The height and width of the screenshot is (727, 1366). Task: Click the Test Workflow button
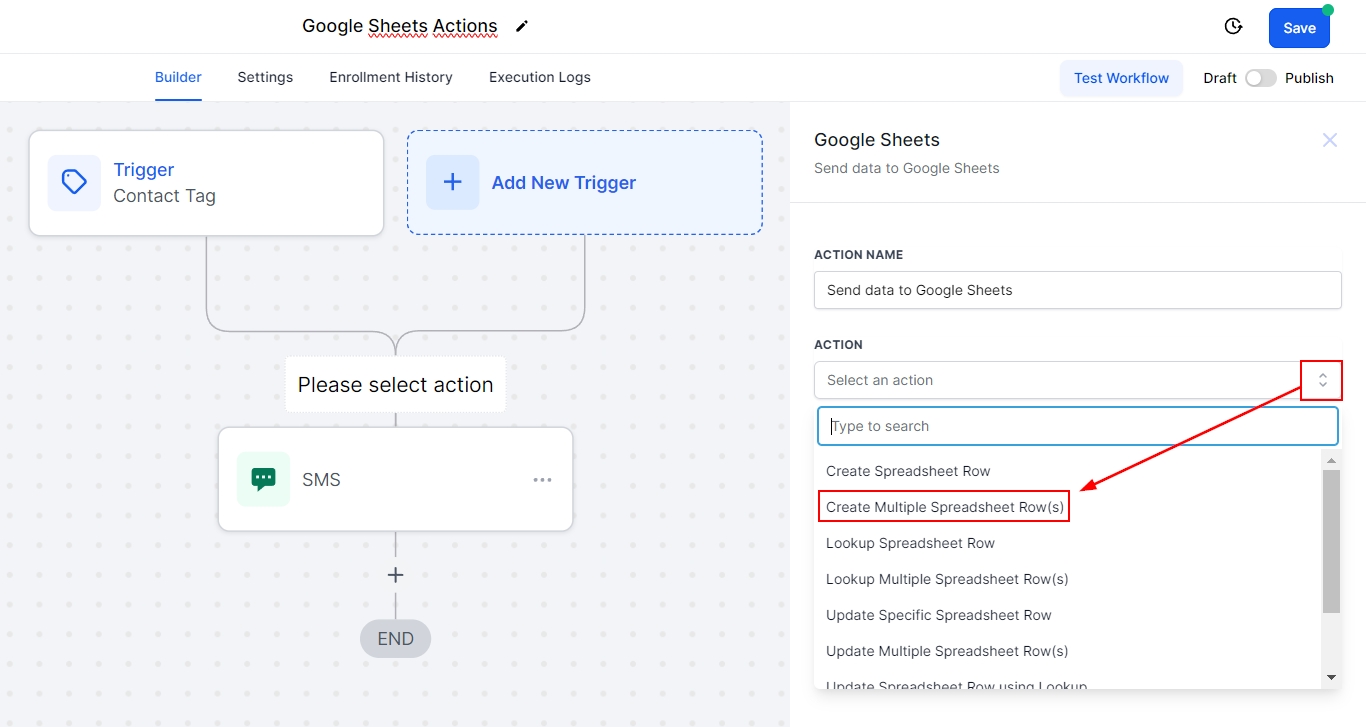tap(1121, 78)
